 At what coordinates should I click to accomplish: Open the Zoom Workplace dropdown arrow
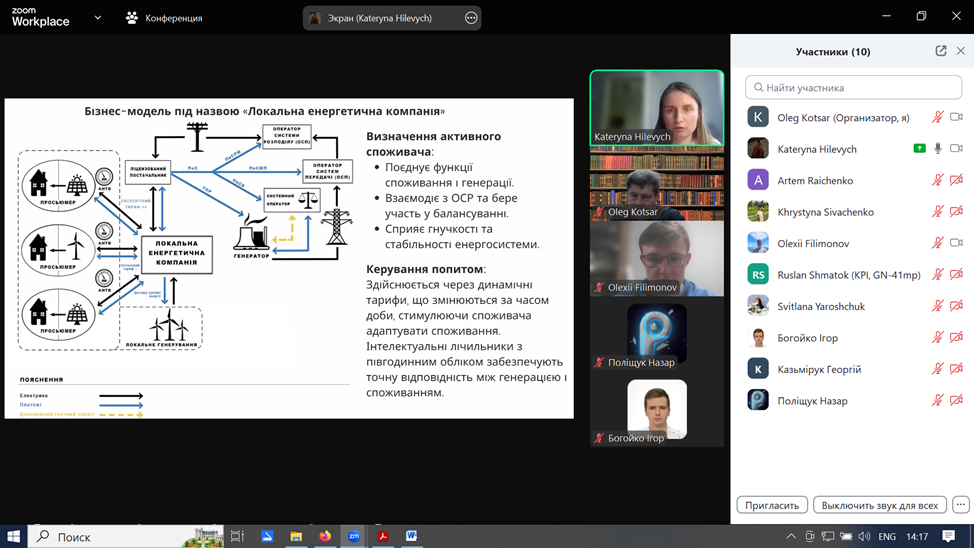coord(98,18)
